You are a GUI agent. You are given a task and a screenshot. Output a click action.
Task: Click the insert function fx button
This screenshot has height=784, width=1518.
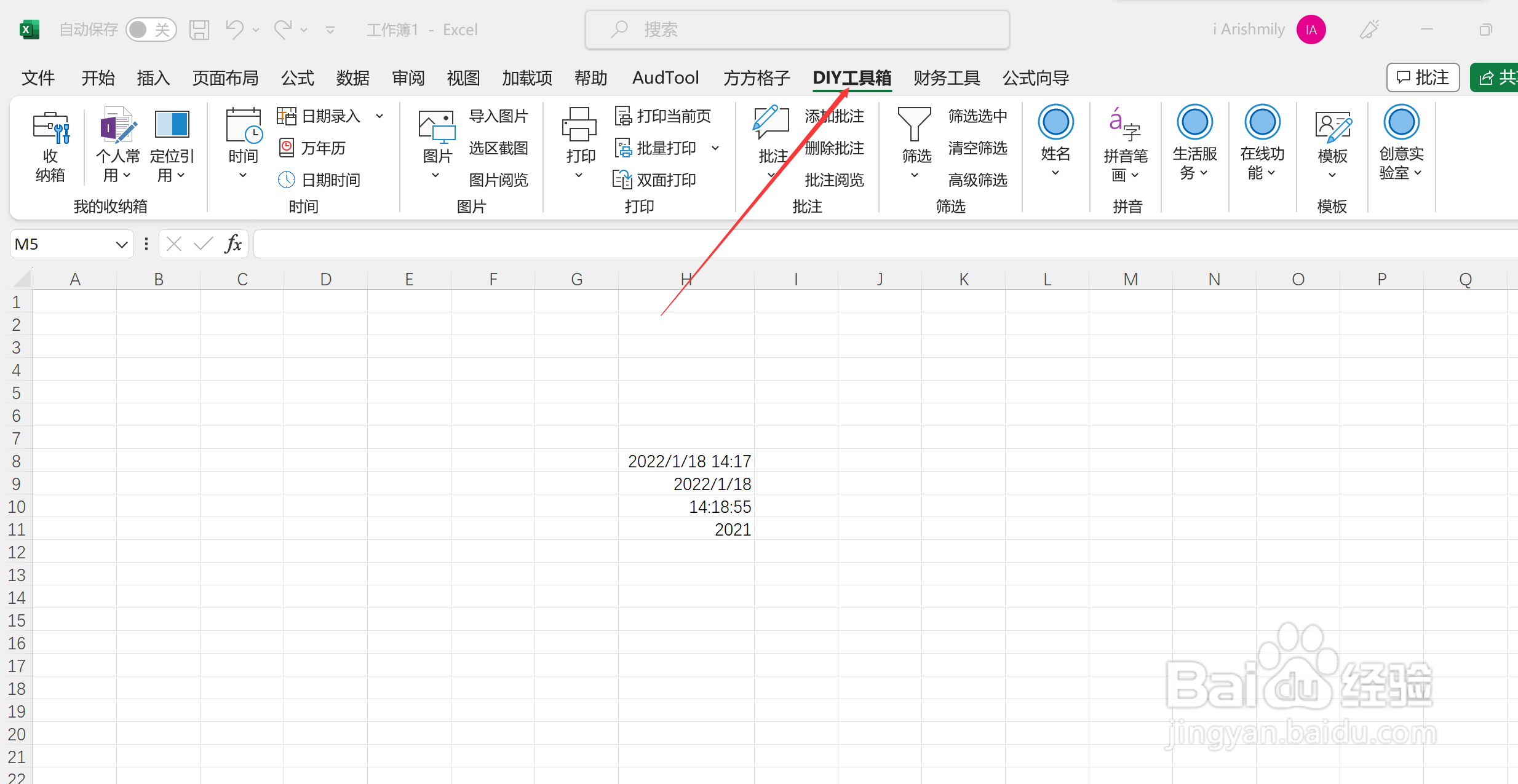click(233, 244)
